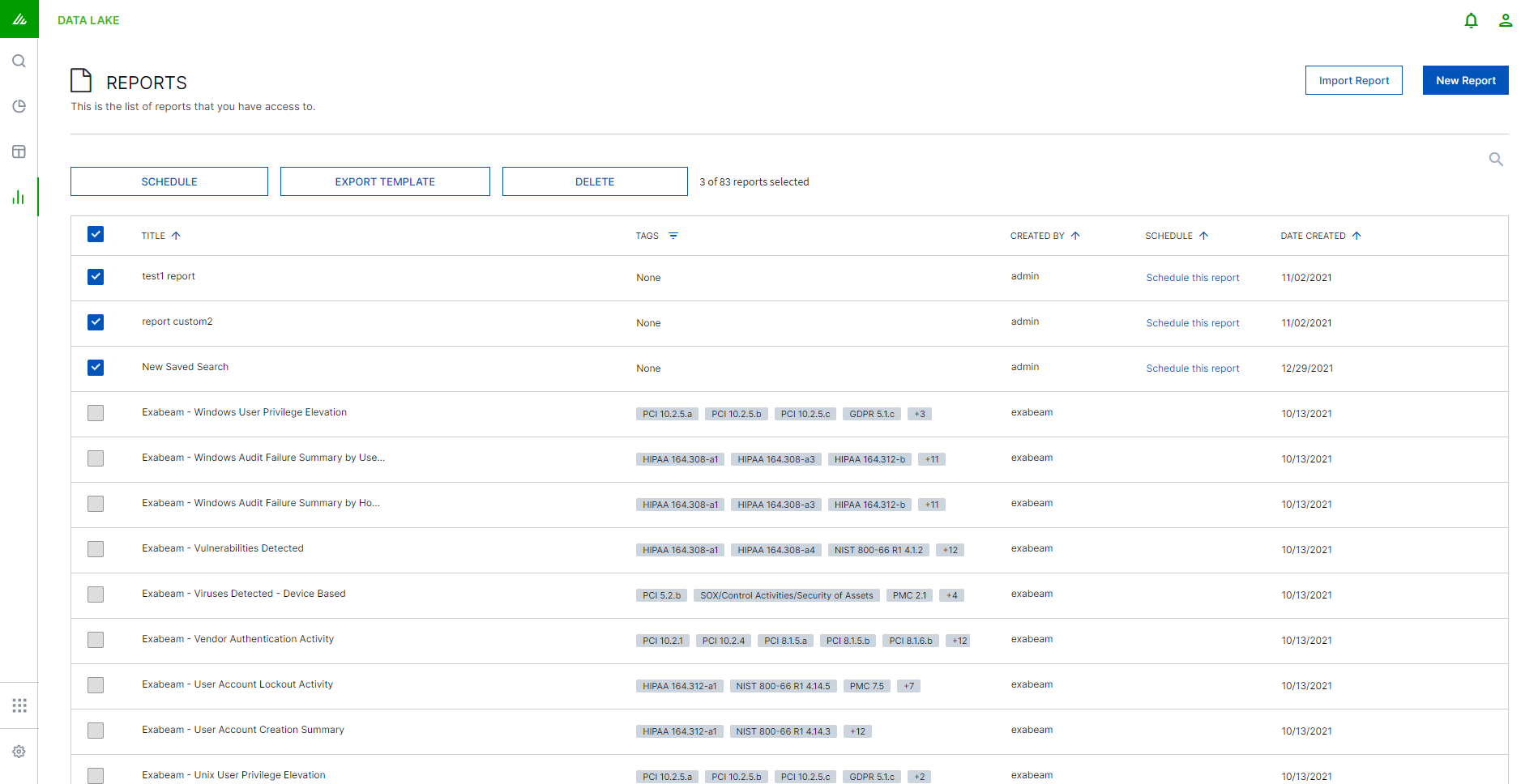The width and height of the screenshot is (1538, 784).
Task: Click the NIST 800-66 R1 4.1.2 tag
Action: point(878,550)
